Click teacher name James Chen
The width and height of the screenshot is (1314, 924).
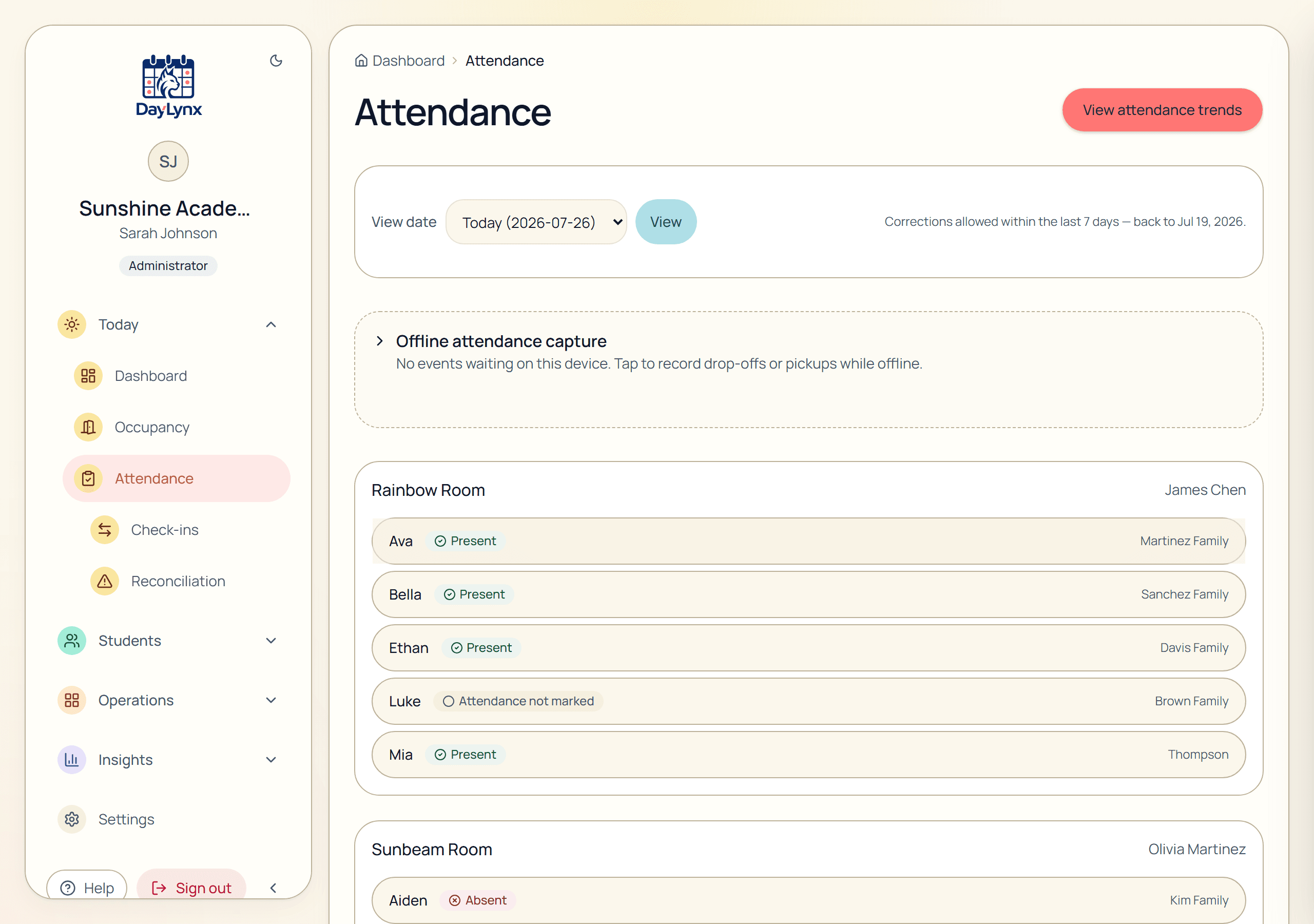(1205, 490)
